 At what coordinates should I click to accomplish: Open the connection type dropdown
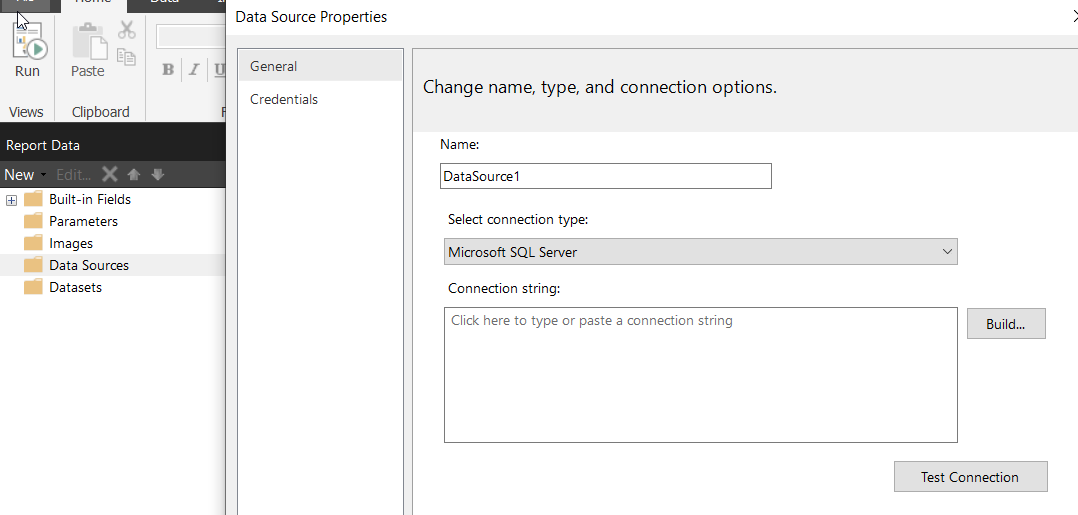tap(701, 252)
